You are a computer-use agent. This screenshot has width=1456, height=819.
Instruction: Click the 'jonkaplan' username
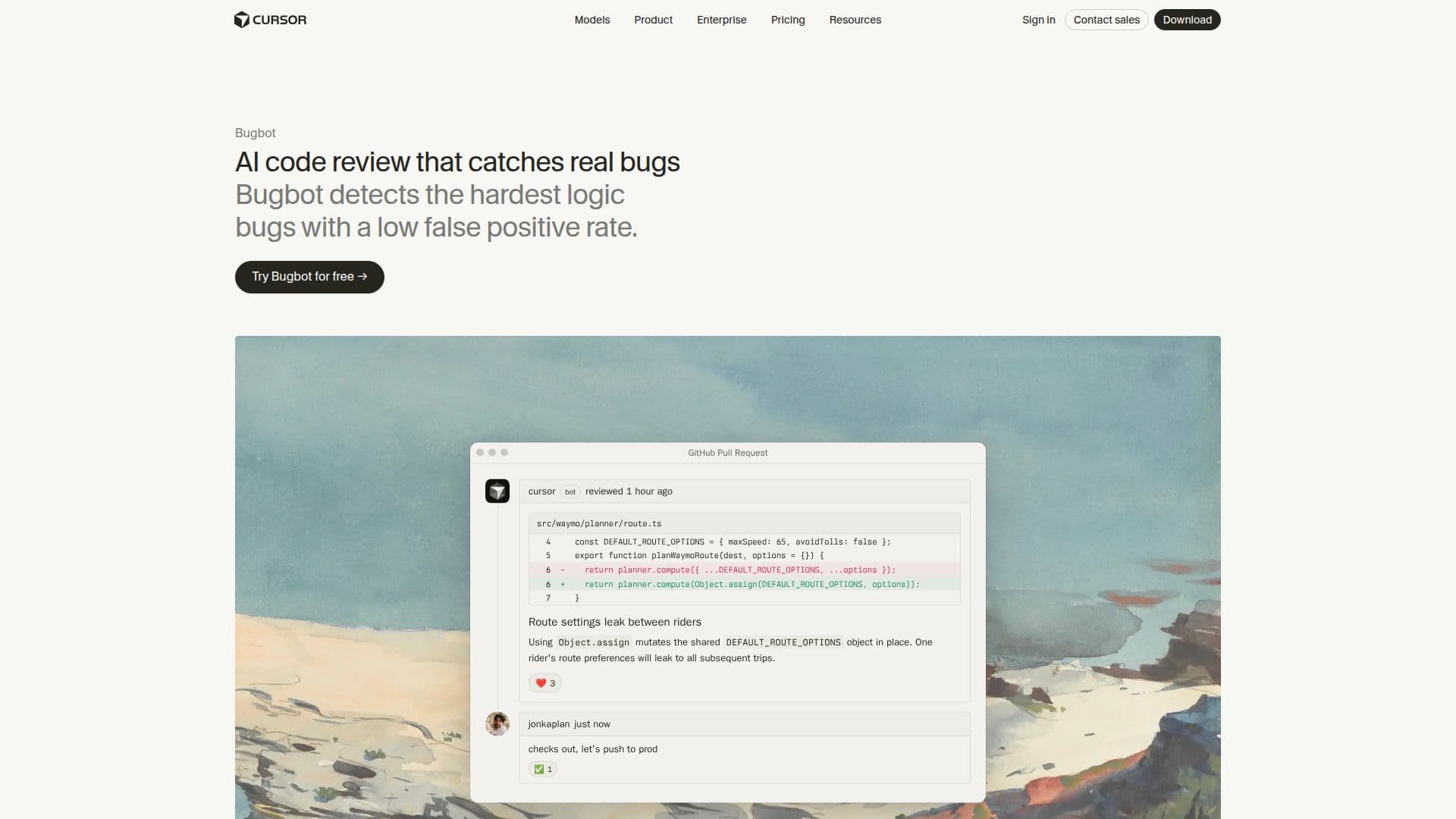(549, 724)
